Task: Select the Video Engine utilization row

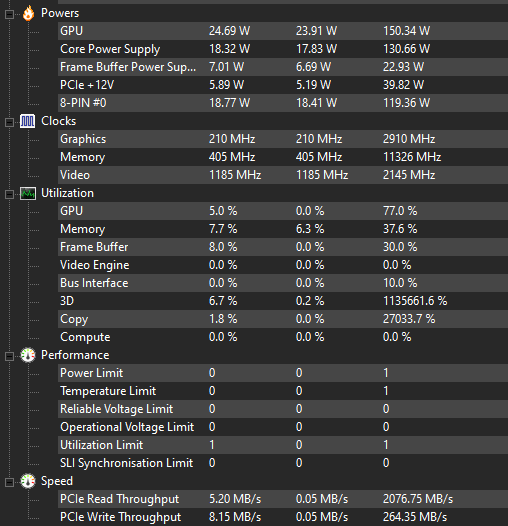Action: [283, 265]
